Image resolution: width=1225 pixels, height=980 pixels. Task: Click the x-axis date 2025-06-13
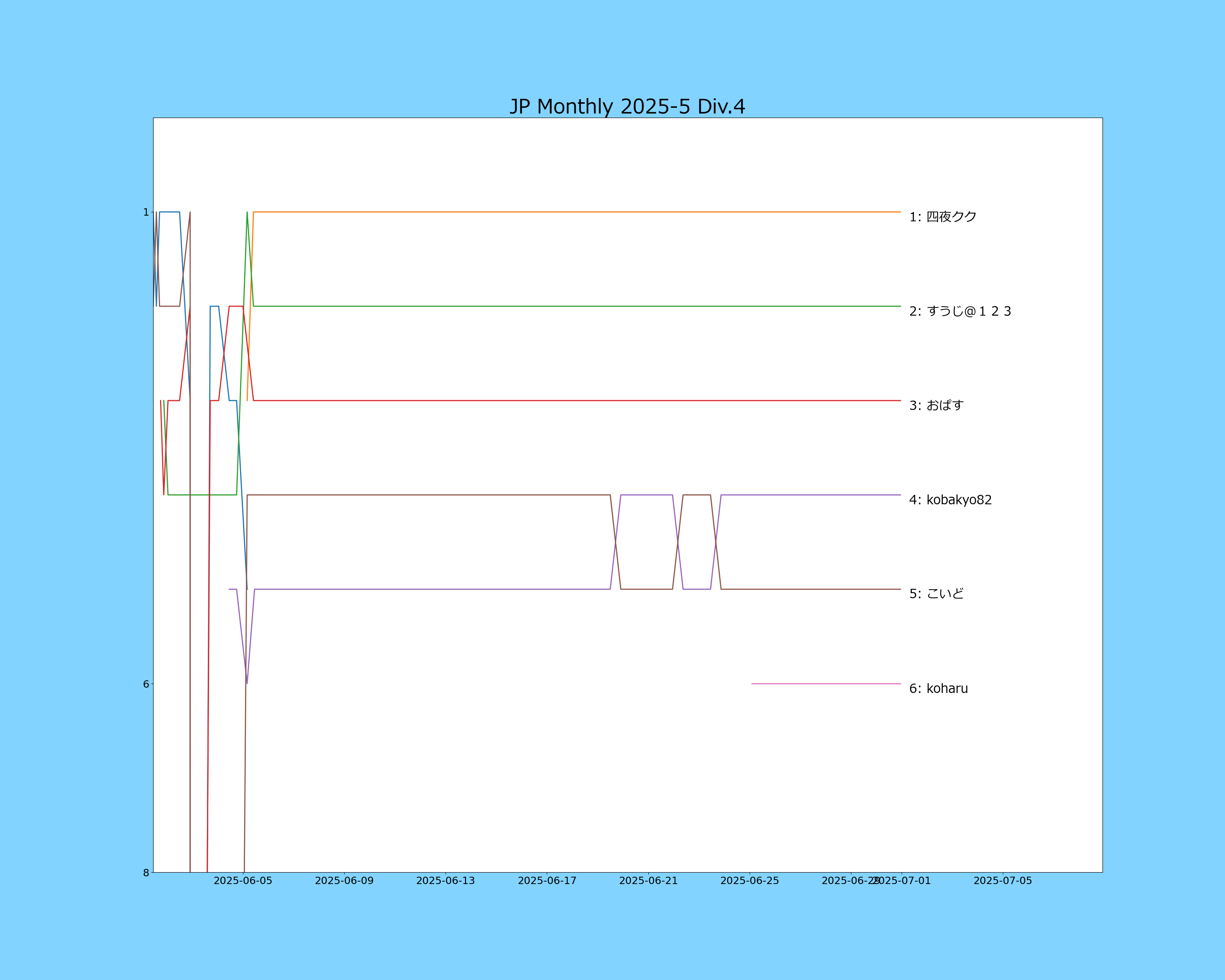(x=445, y=881)
